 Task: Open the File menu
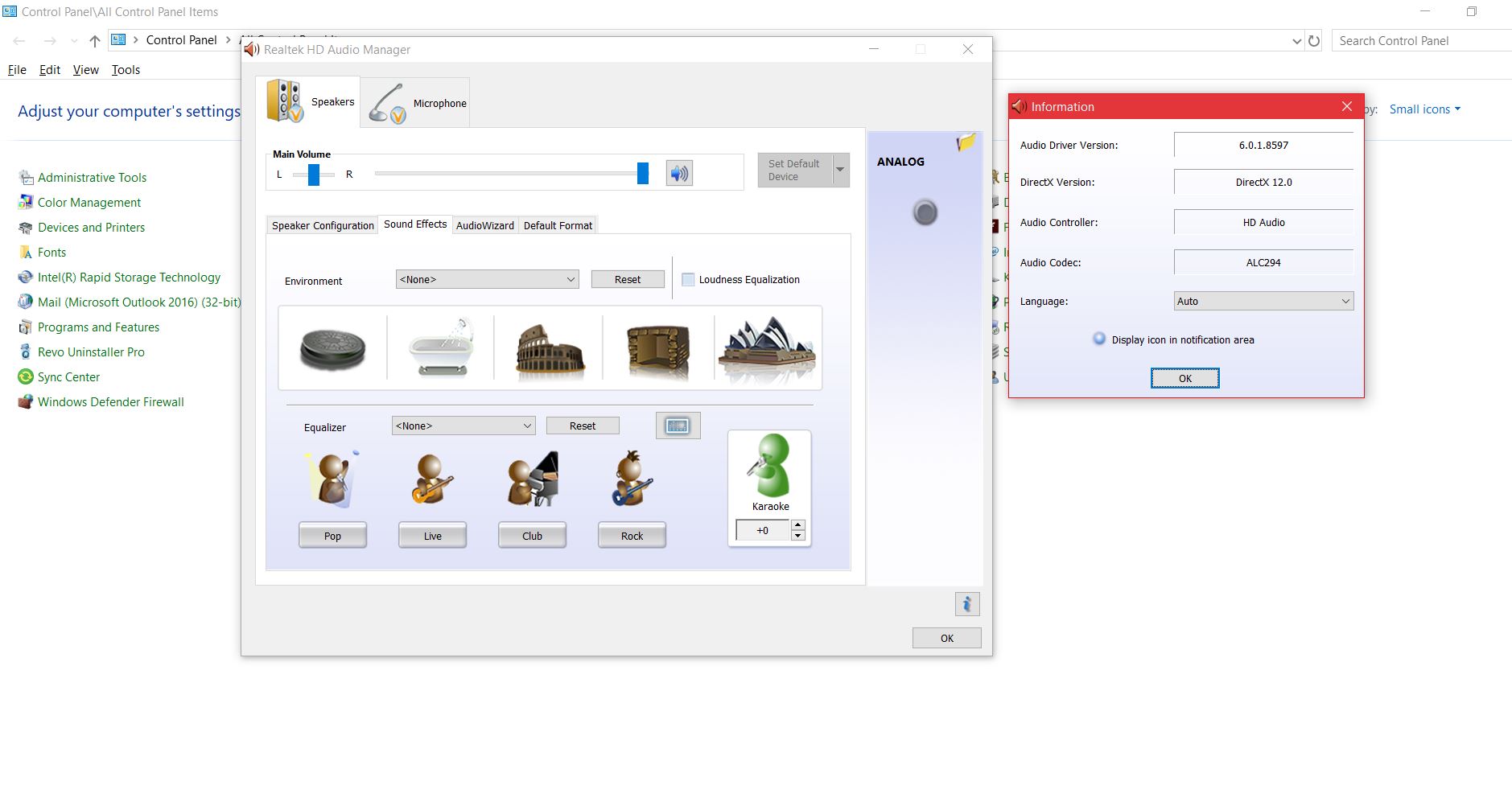tap(17, 70)
